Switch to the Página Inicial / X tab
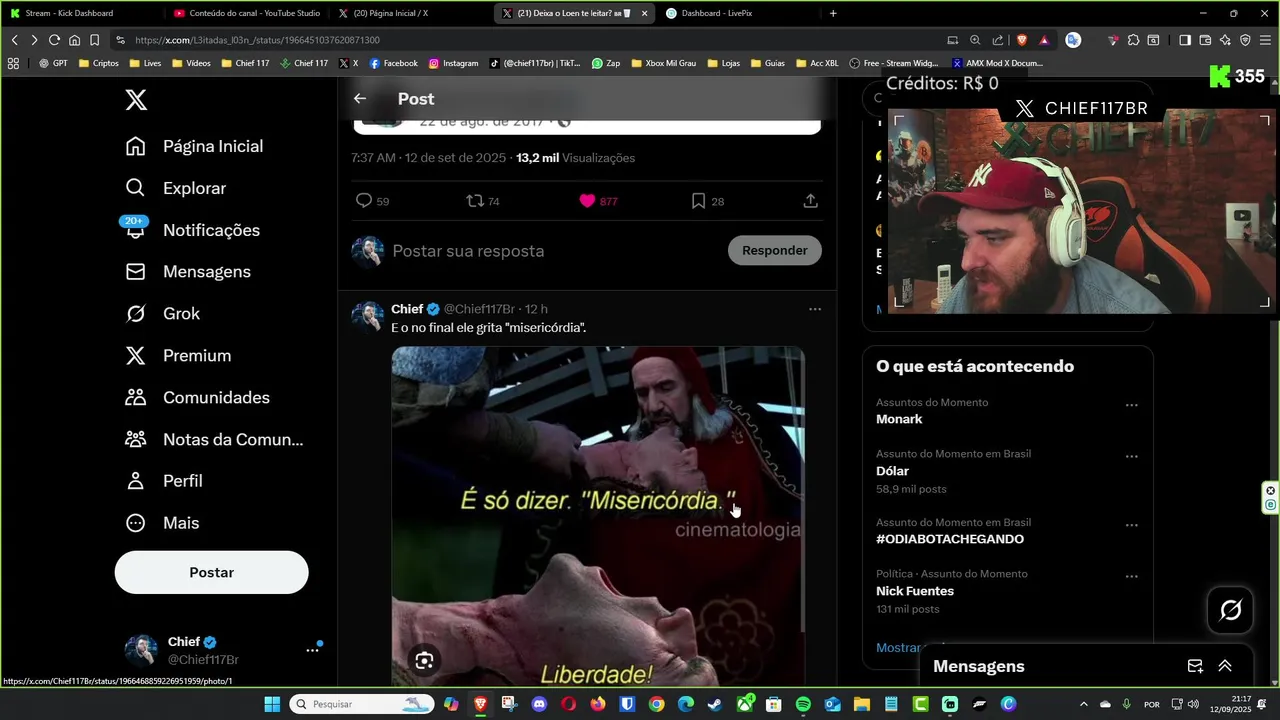 point(410,13)
